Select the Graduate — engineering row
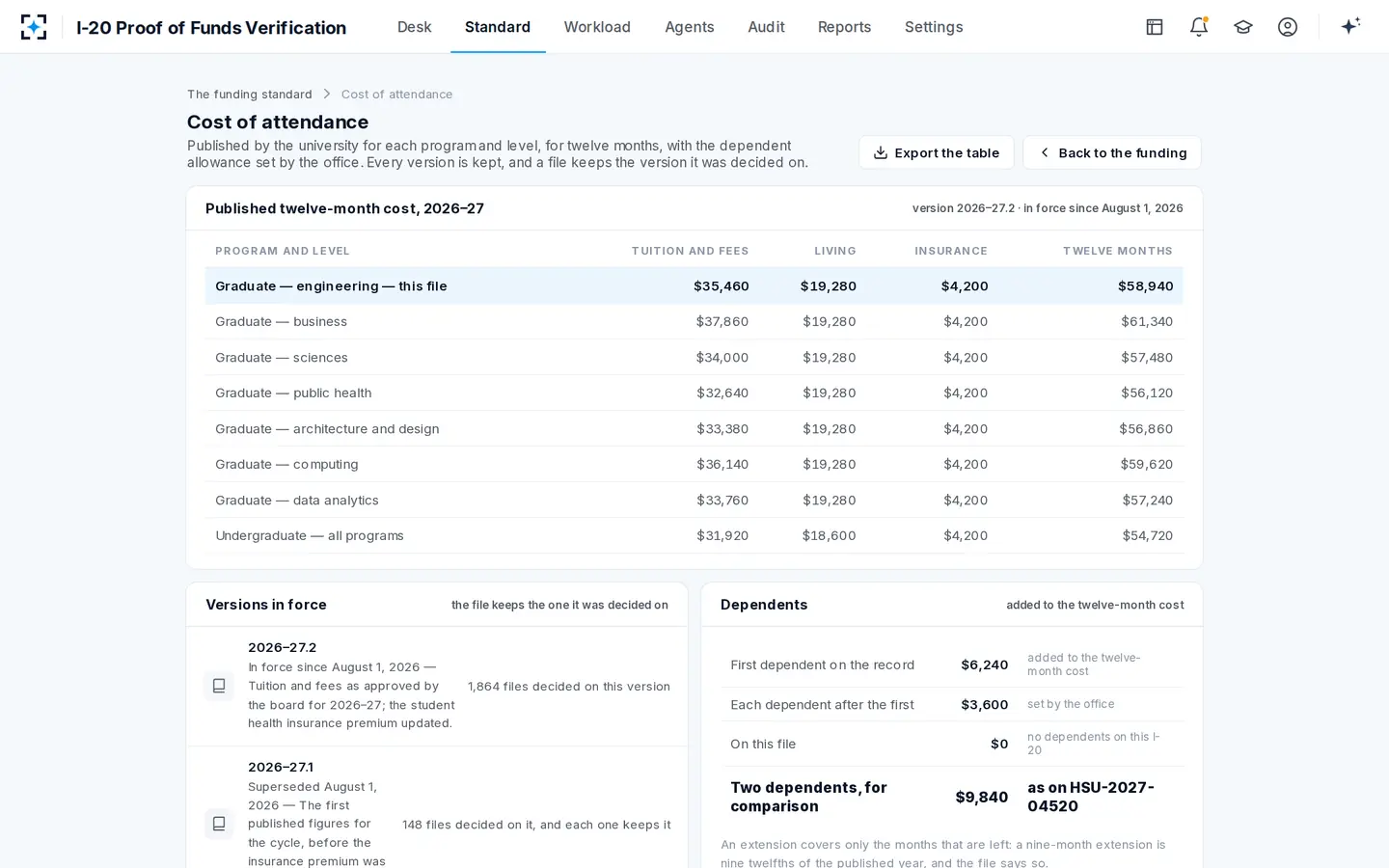This screenshot has width=1389, height=868. tap(694, 286)
